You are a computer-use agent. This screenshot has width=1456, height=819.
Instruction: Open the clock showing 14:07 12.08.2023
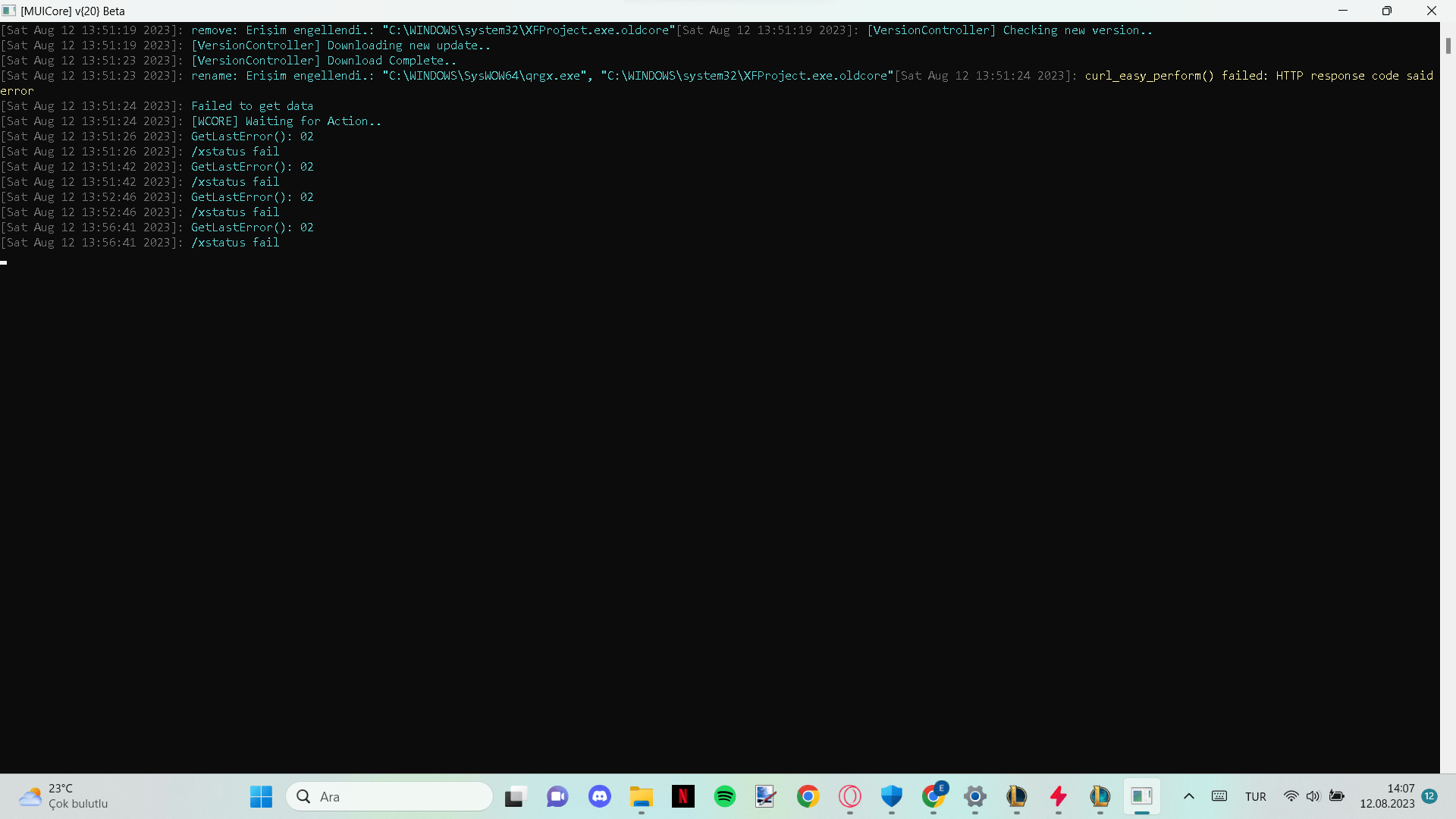(1387, 796)
